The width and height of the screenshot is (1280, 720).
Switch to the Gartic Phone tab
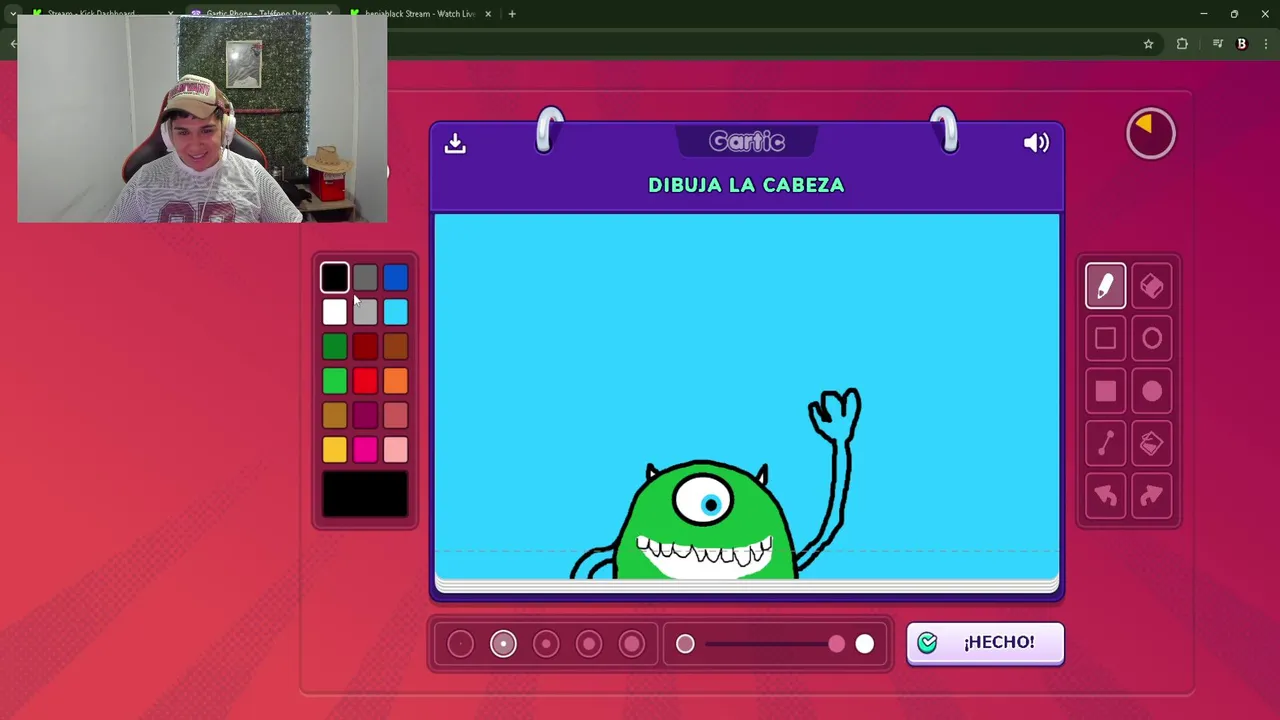pyautogui.click(x=262, y=14)
